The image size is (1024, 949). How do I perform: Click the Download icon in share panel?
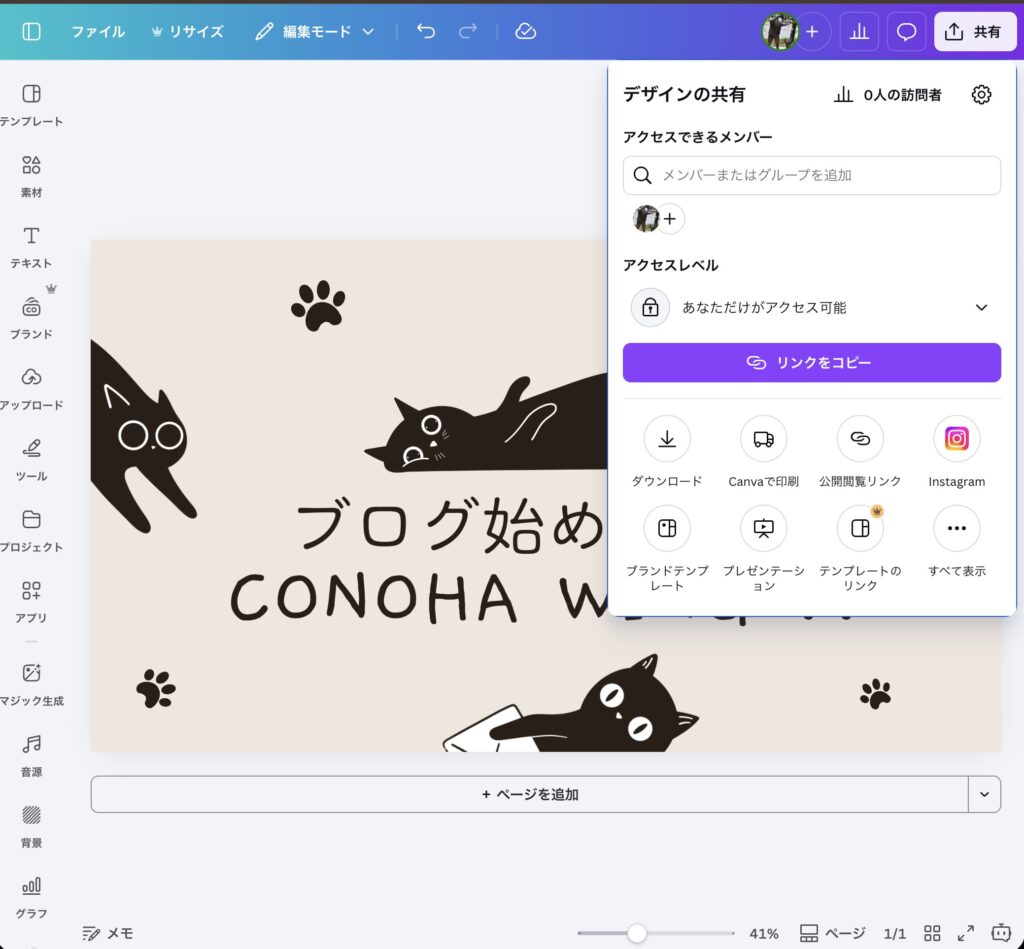[x=667, y=439]
